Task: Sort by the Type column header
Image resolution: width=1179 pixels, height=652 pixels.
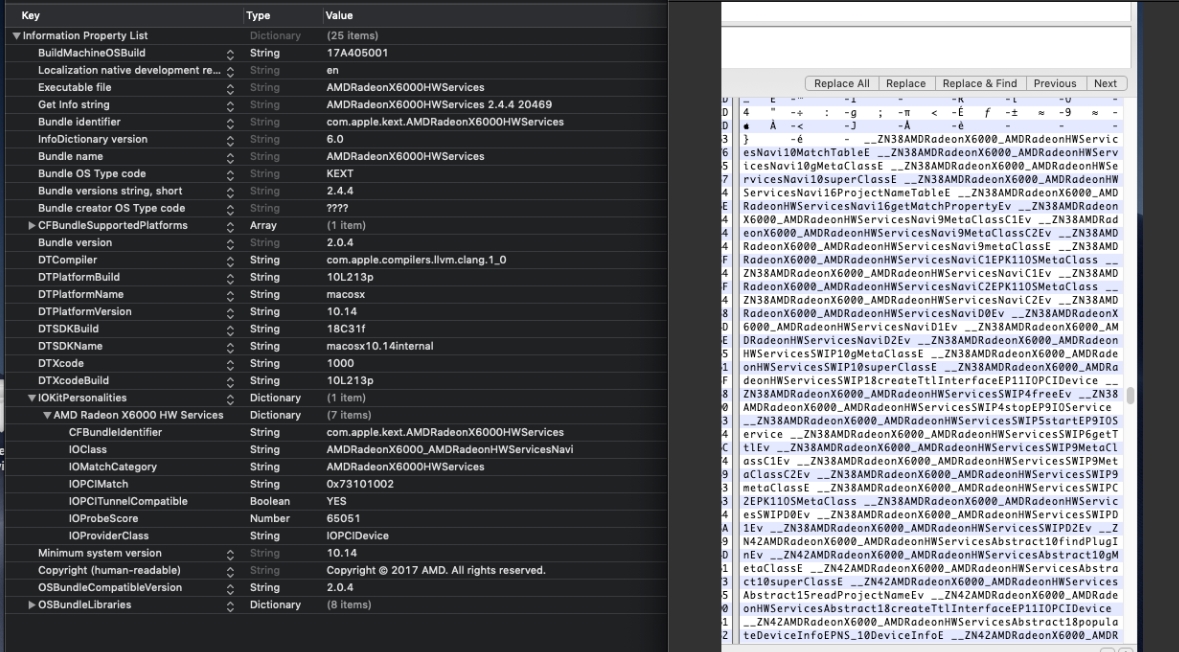Action: tap(258, 15)
